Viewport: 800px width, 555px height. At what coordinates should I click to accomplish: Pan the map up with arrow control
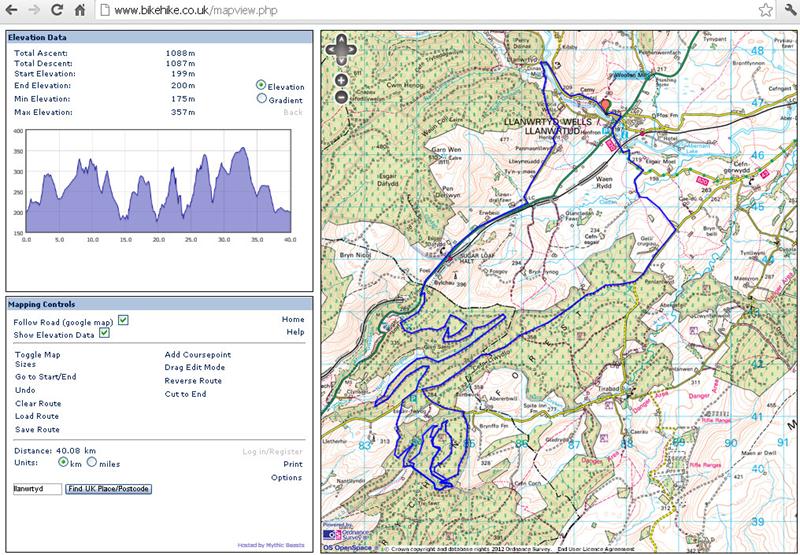(x=342, y=41)
